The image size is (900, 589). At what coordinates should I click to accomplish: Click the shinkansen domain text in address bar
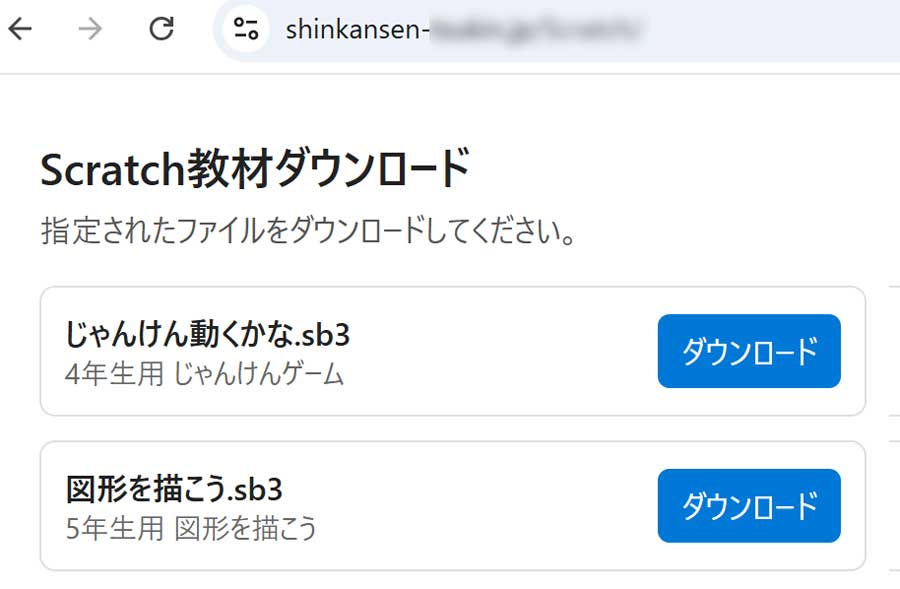(x=356, y=29)
